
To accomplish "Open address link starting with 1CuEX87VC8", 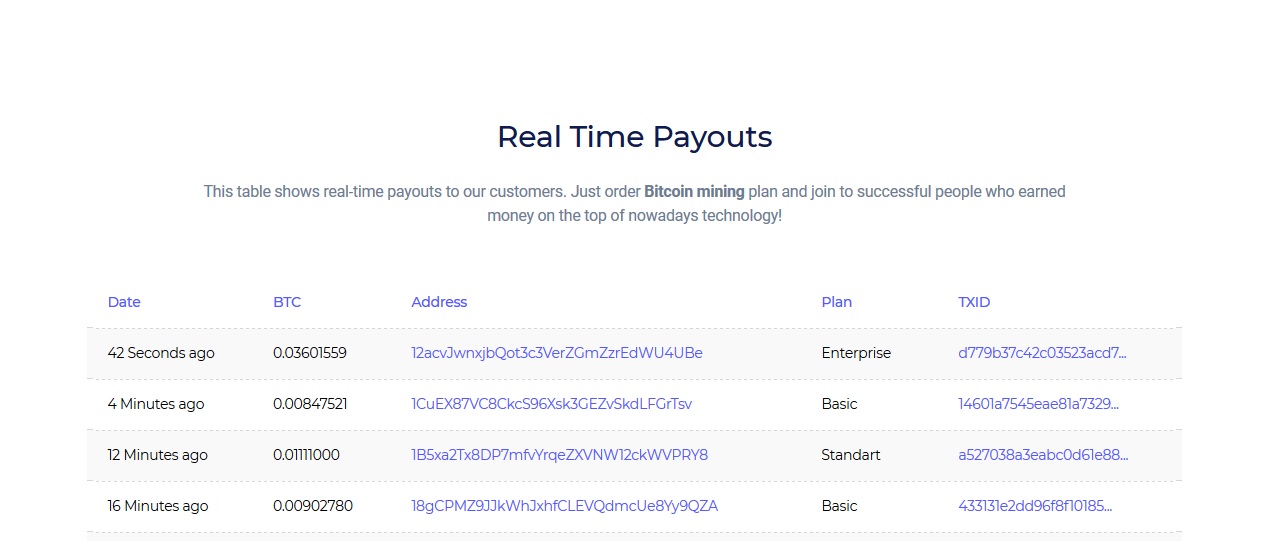I will [x=551, y=404].
